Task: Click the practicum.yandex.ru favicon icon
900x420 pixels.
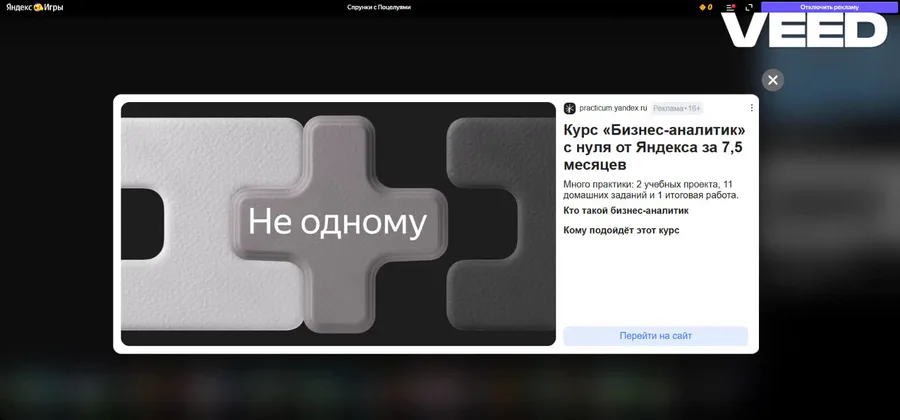Action: click(x=569, y=108)
